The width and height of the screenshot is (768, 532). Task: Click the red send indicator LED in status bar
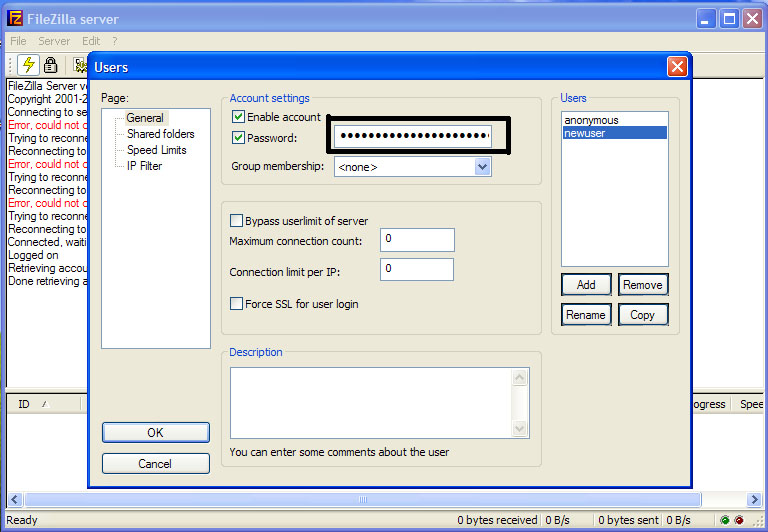739,520
